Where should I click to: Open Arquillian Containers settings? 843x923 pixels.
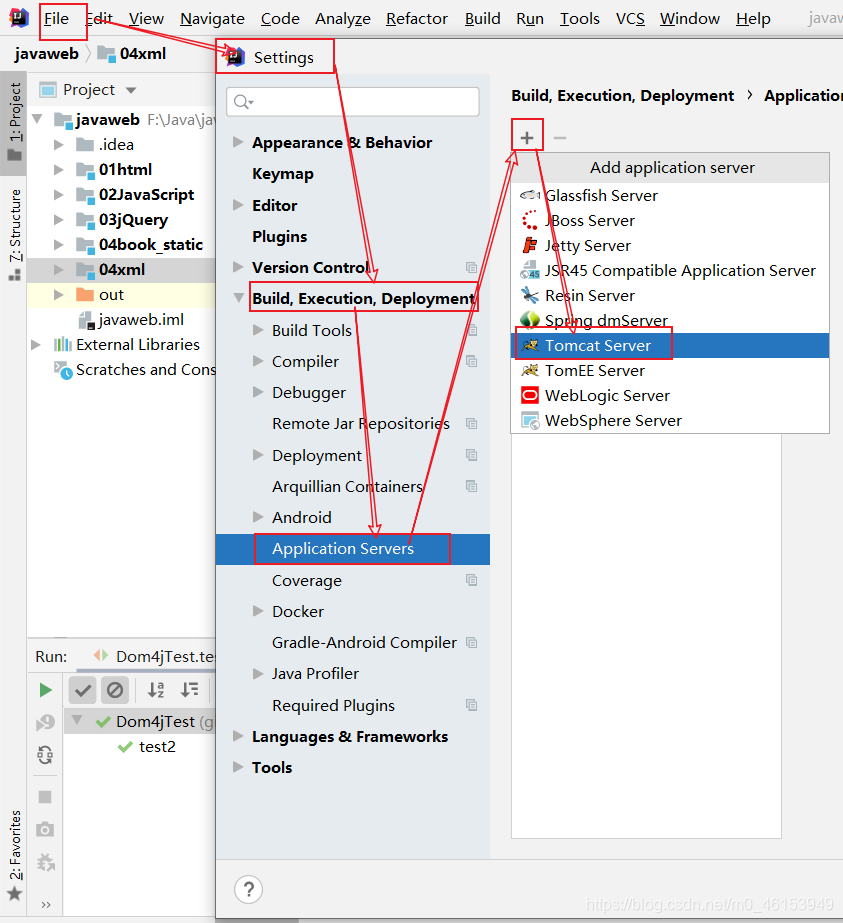347,486
